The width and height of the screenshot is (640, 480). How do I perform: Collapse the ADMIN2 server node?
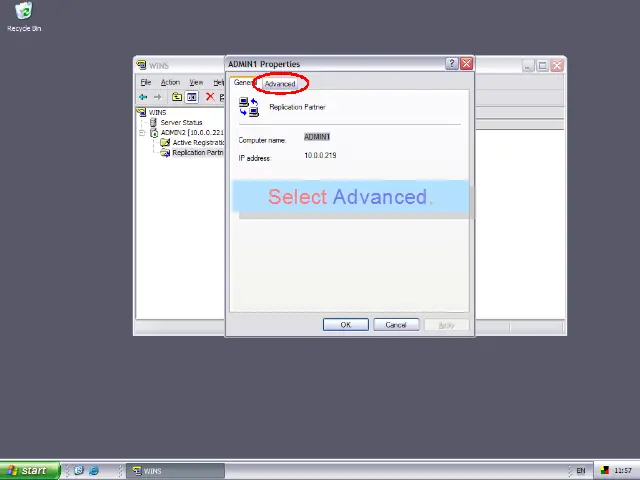click(x=142, y=133)
